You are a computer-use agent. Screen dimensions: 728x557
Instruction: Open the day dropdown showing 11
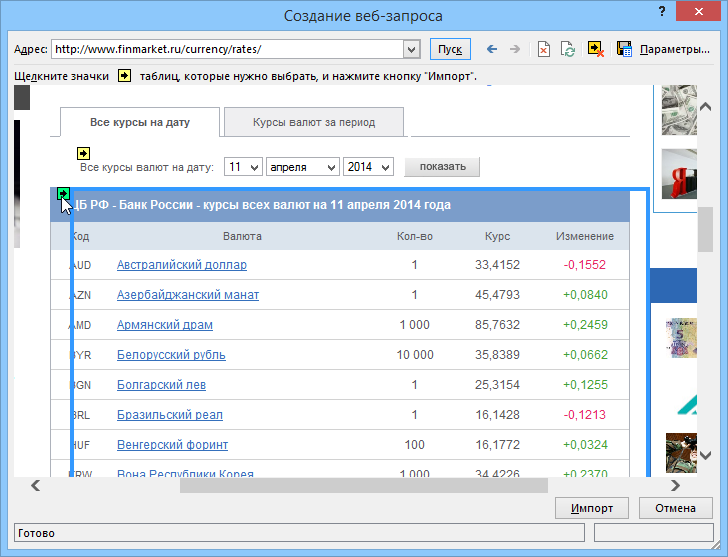[x=243, y=167]
